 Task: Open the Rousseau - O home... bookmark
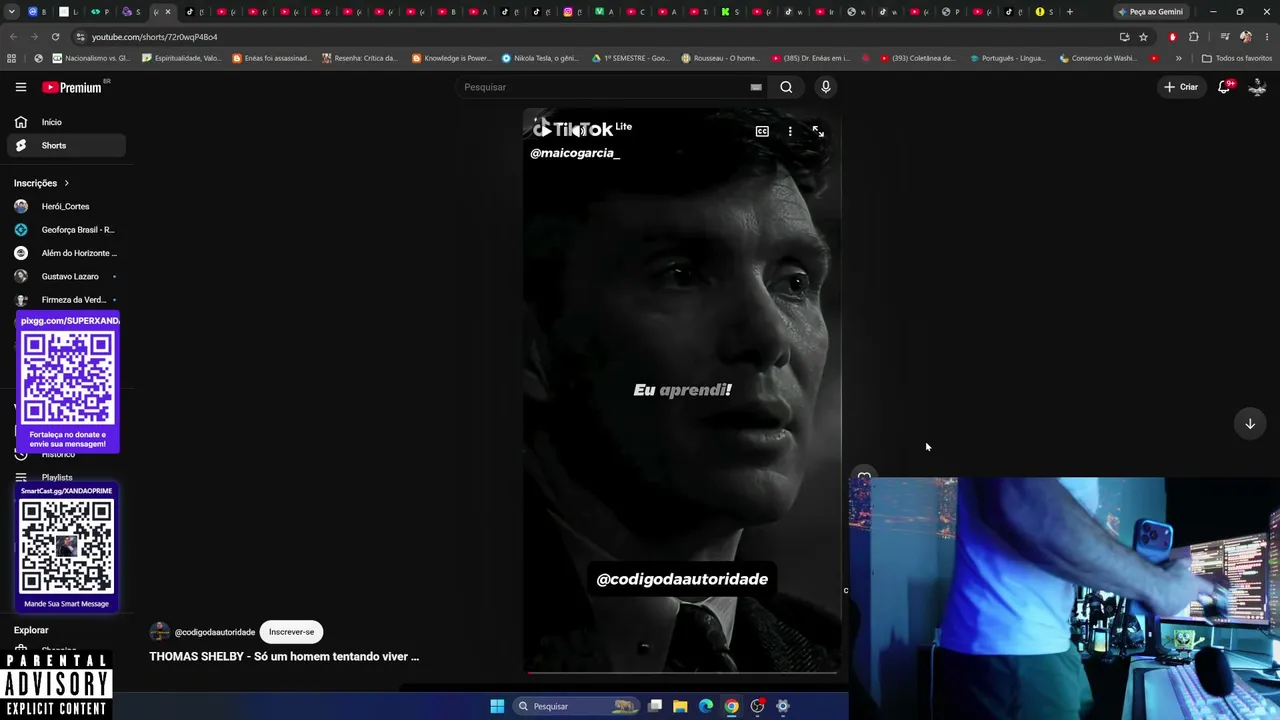coord(720,58)
